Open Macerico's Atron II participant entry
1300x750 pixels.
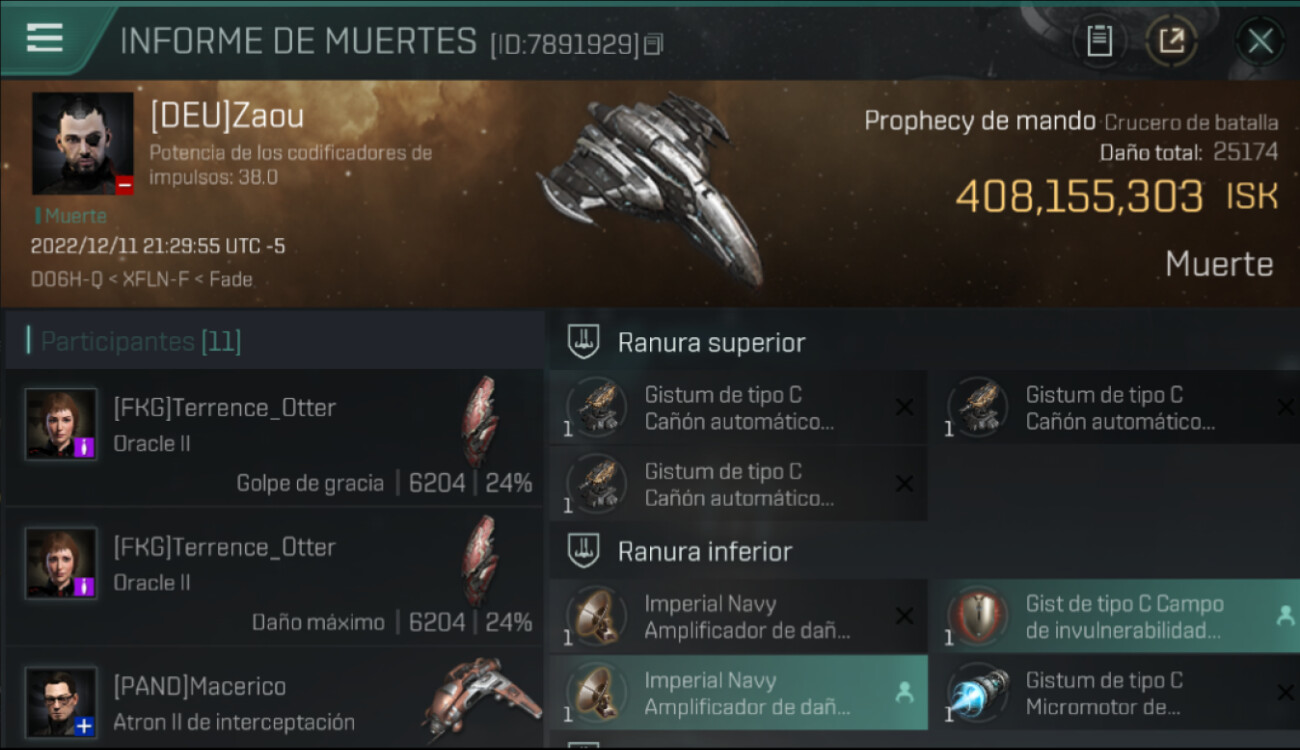(x=273, y=698)
